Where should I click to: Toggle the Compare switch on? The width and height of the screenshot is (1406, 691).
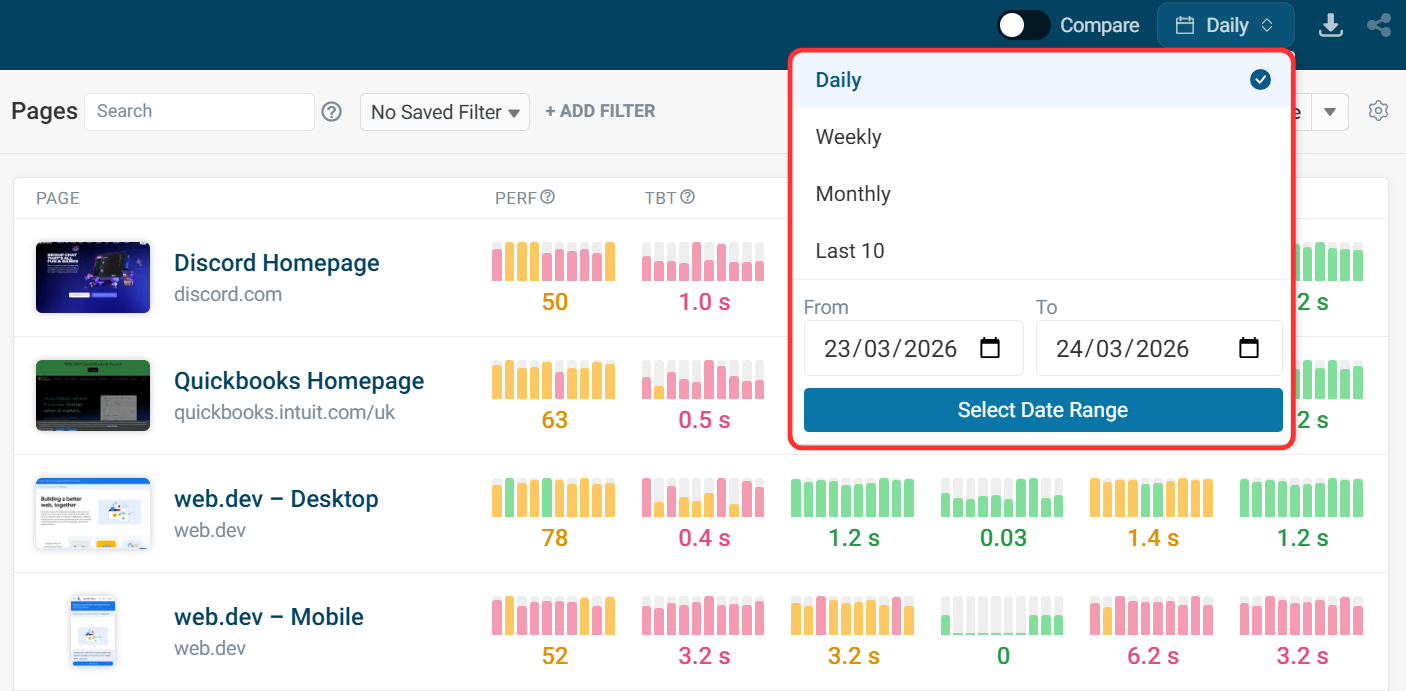(1023, 25)
